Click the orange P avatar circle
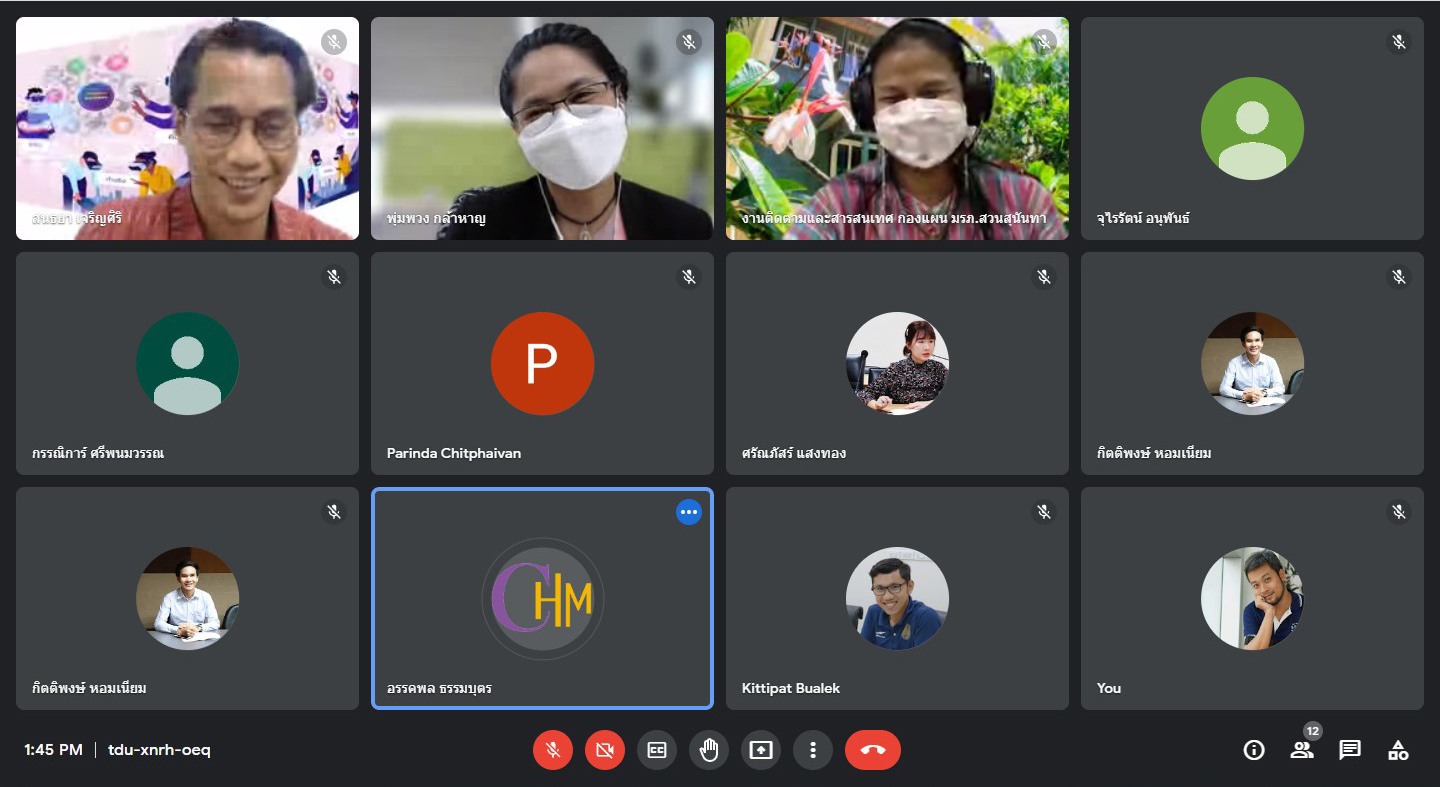Image resolution: width=1440 pixels, height=787 pixels. point(542,363)
